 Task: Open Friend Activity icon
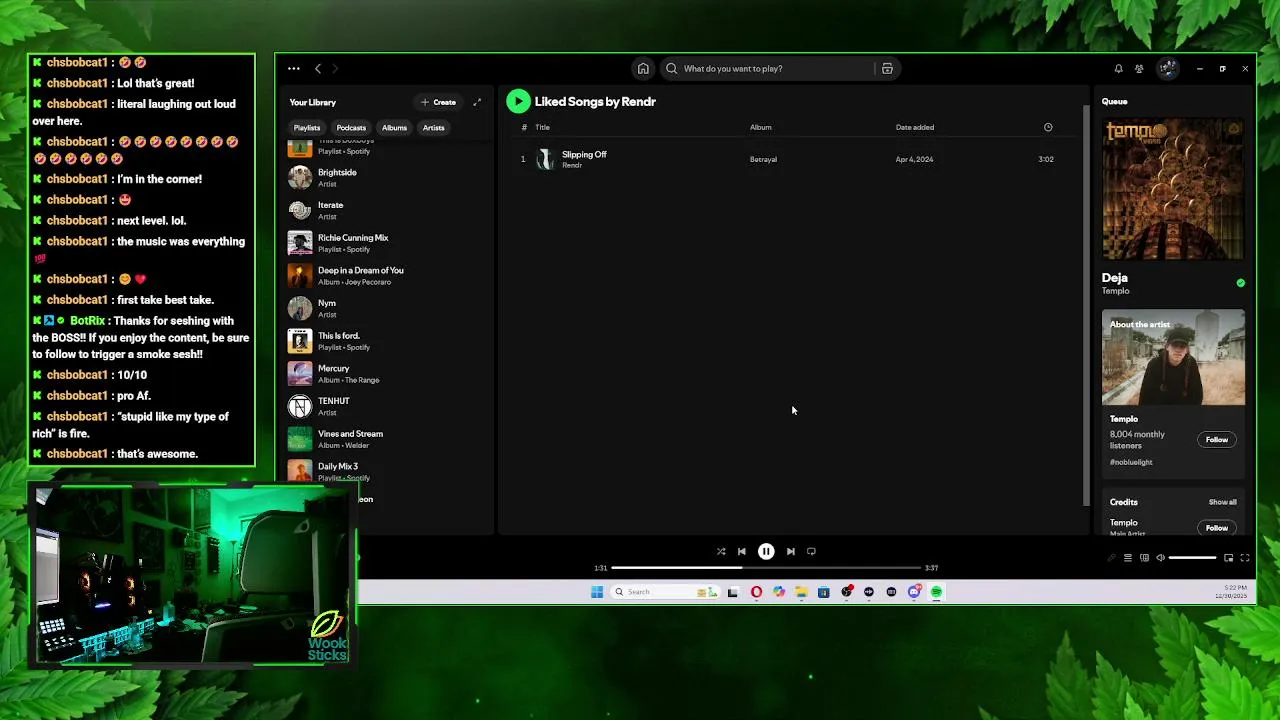pyautogui.click(x=1139, y=69)
